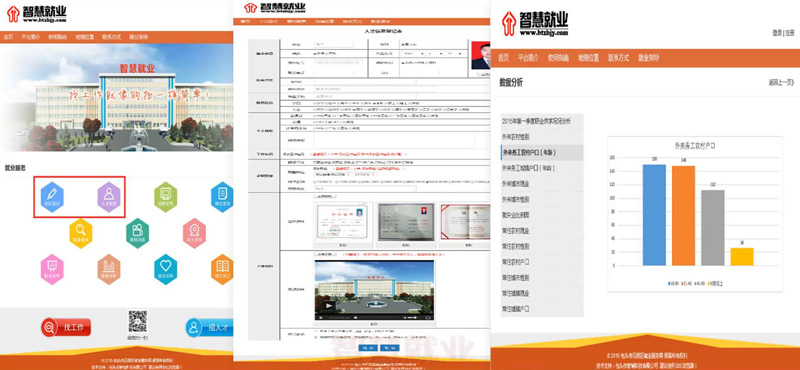The height and width of the screenshot is (370, 800).
Task: Expand the birth day dropdown in the form
Action: (454, 54)
